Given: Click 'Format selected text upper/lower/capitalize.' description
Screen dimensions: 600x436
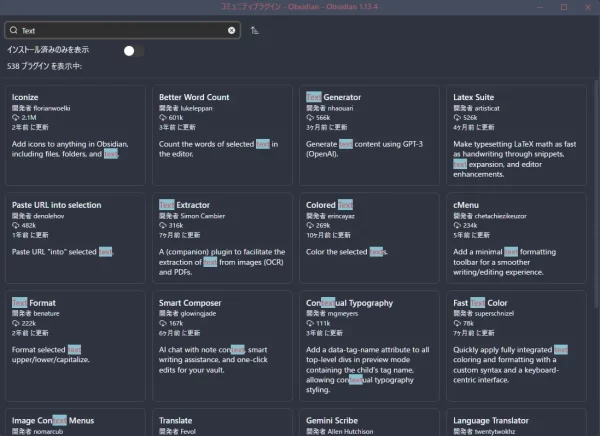Looking at the screenshot, I should pyautogui.click(x=51, y=355).
